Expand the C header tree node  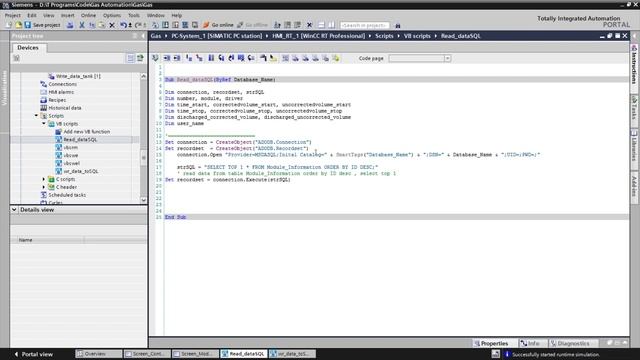coord(44,187)
